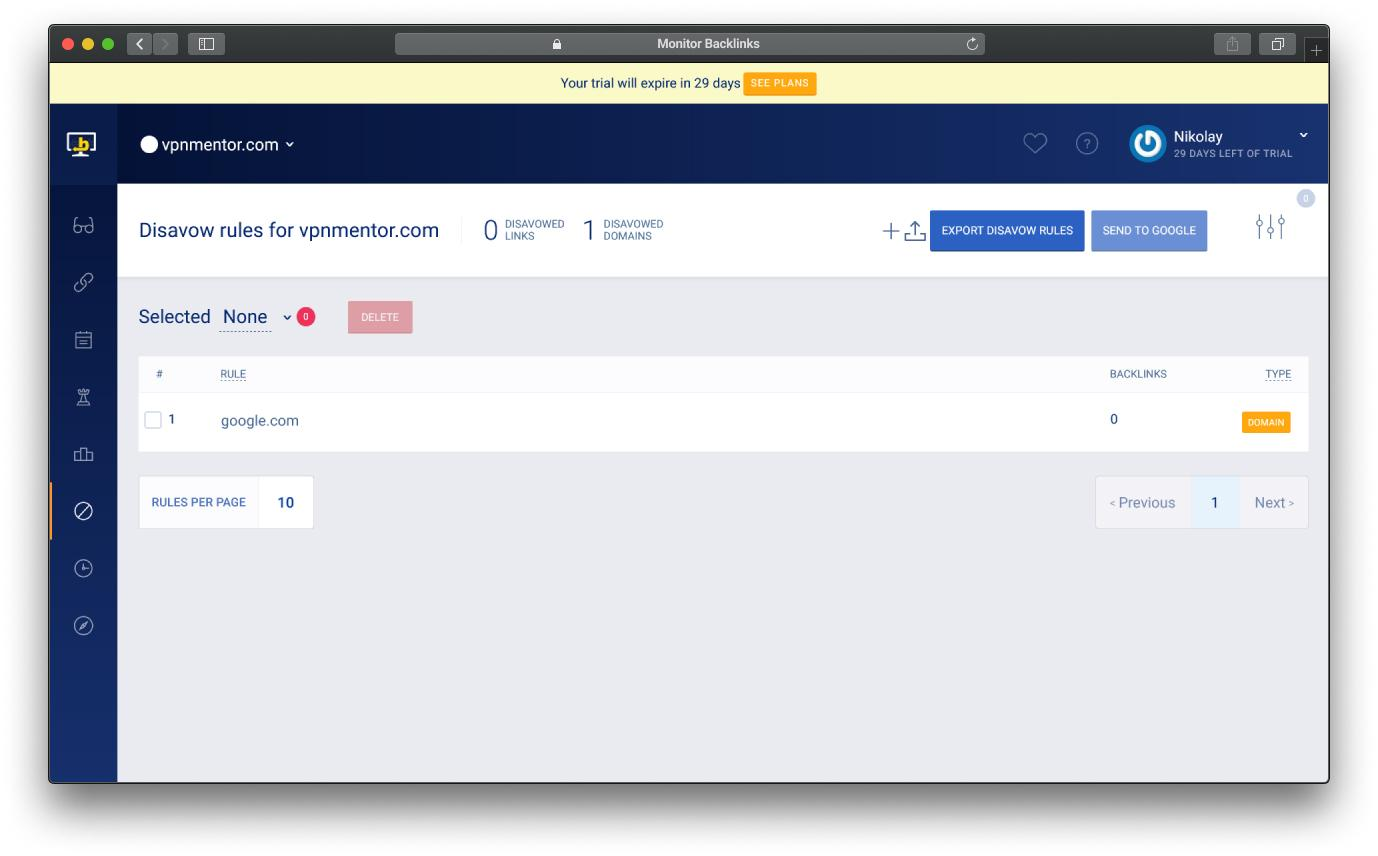Click the browser forward arrow
Screen dimensions: 1378x856
point(166,44)
